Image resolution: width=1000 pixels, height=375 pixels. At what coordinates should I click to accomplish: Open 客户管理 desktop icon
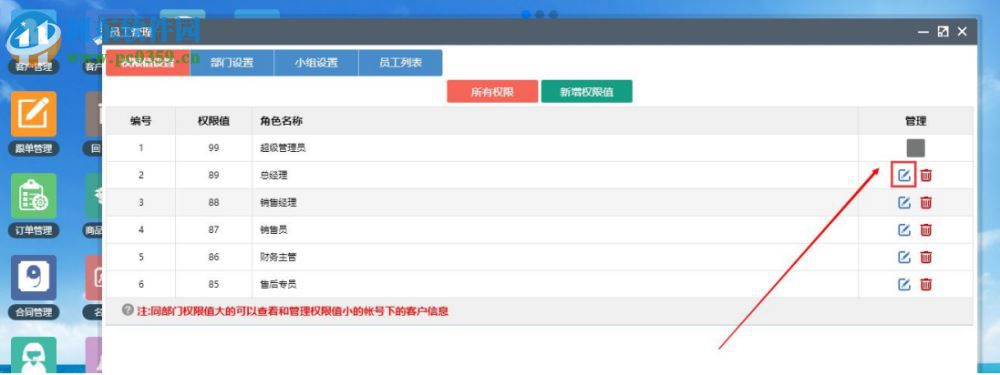[x=33, y=41]
